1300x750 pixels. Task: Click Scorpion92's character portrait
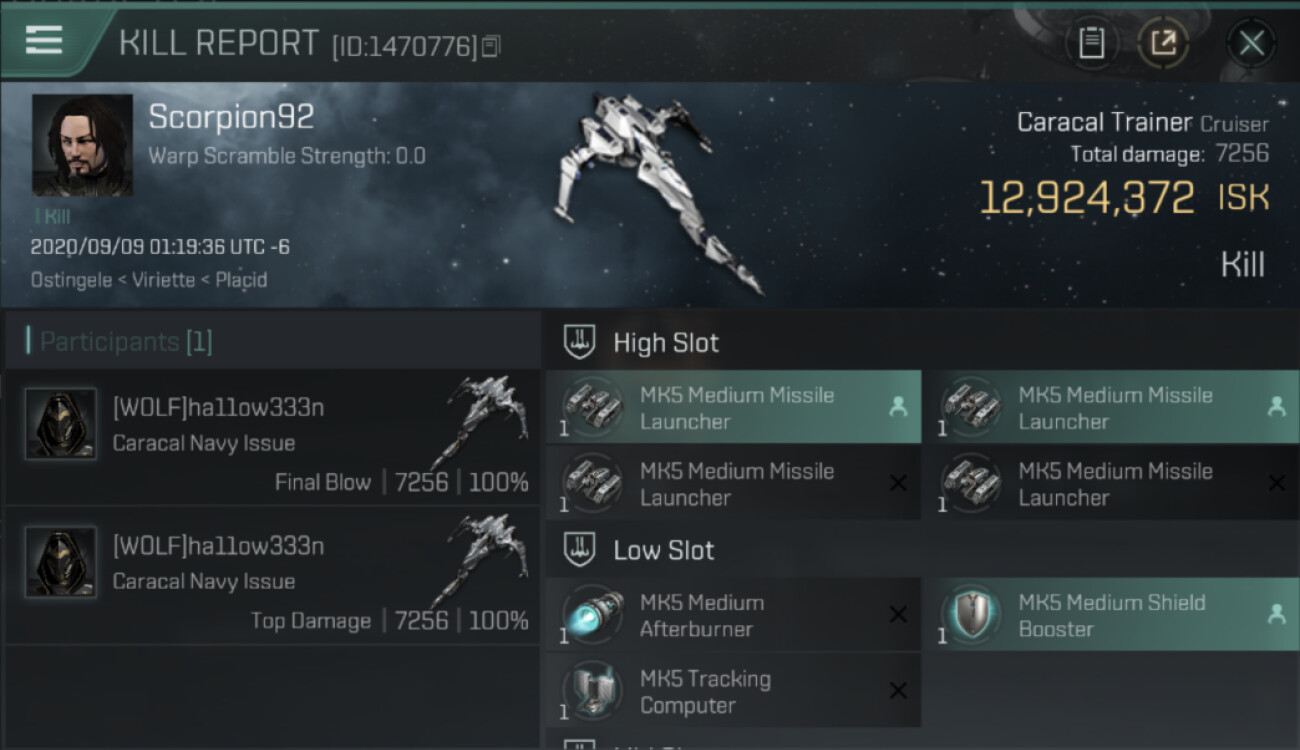tap(82, 145)
